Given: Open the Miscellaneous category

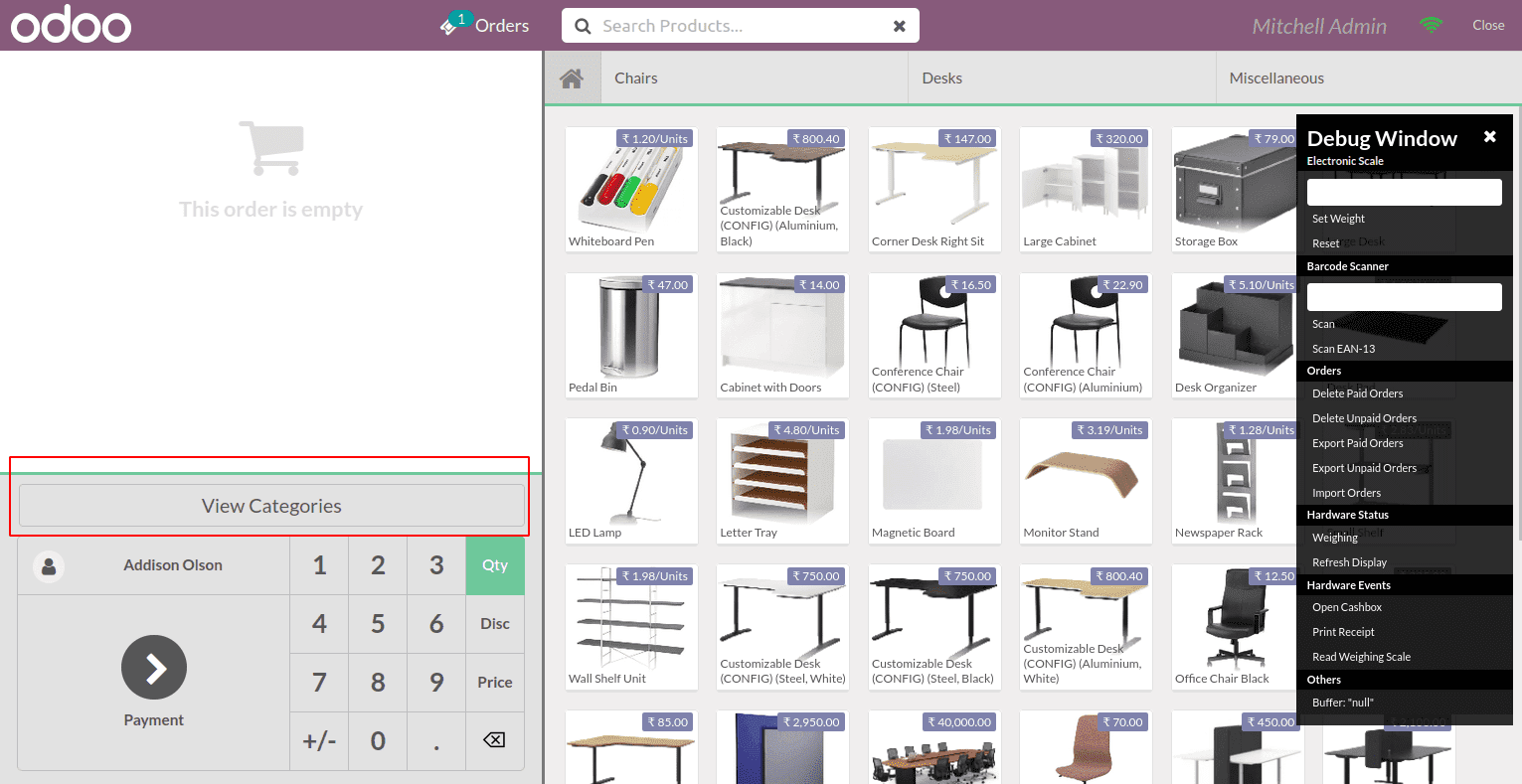Looking at the screenshot, I should (1369, 78).
